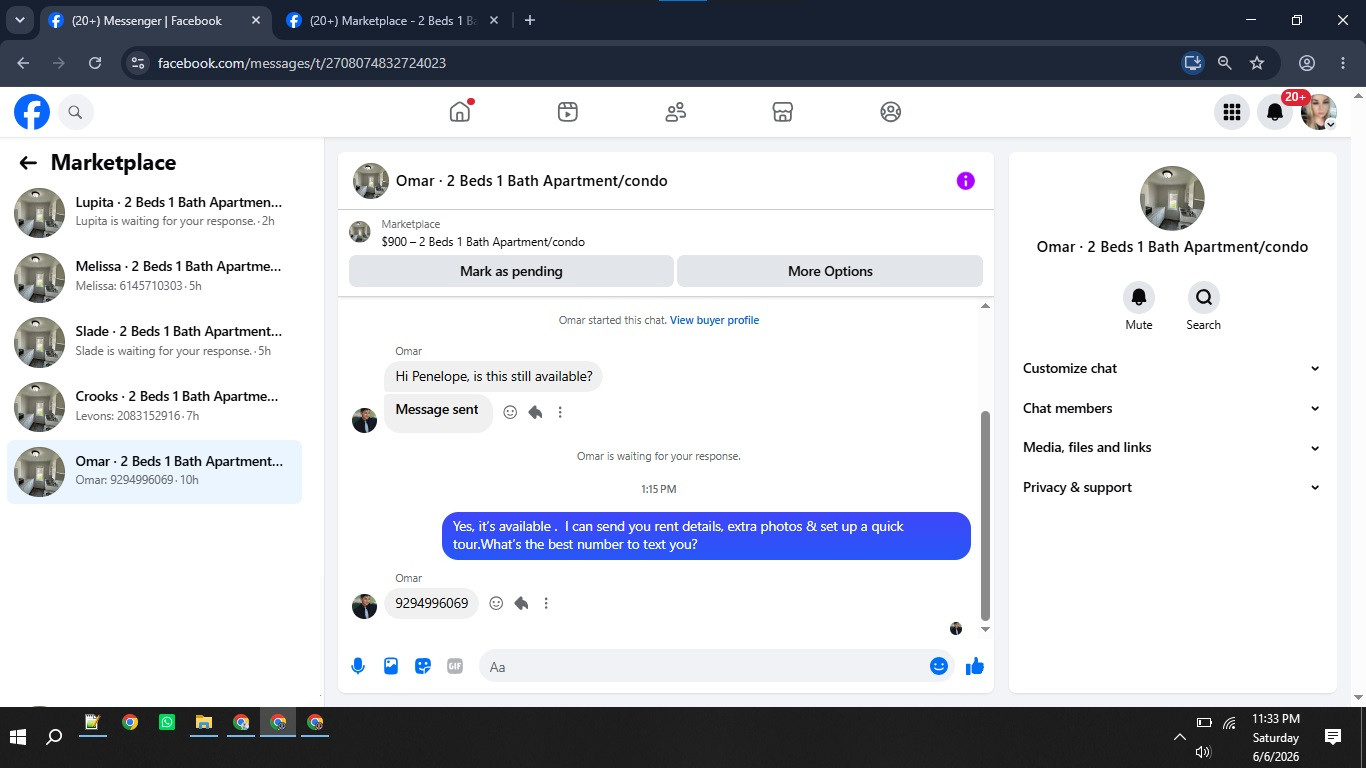The image size is (1366, 768).
Task: Reply to the 9294996069 message
Action: 521,603
